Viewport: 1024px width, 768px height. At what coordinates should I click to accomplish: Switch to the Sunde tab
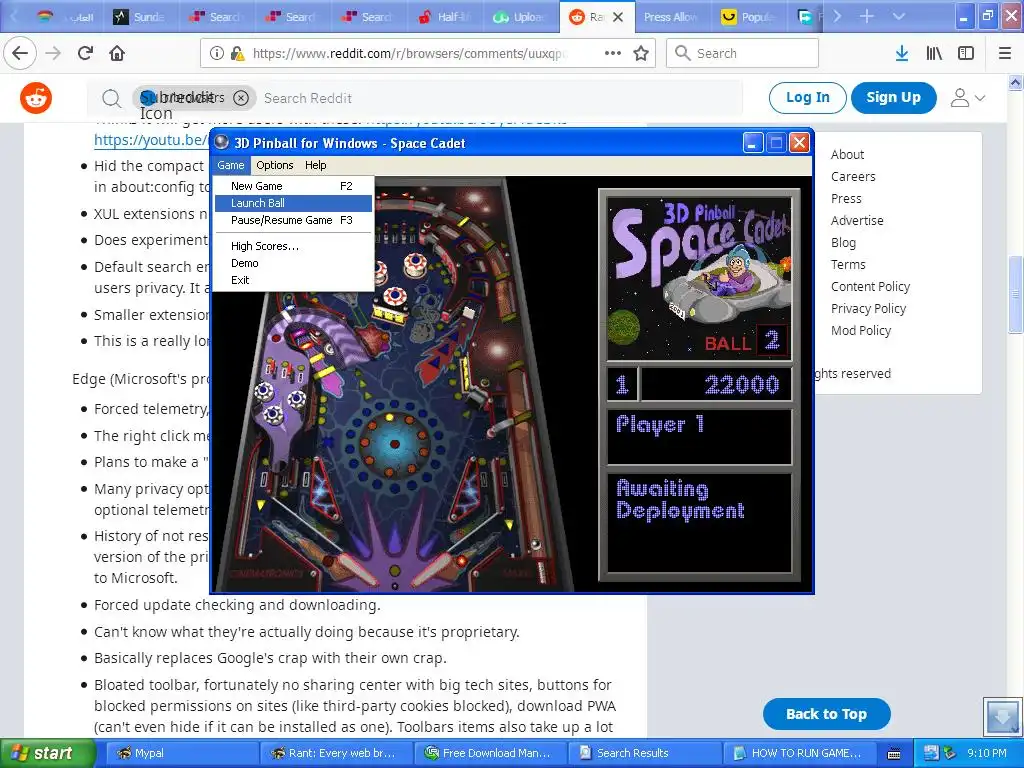(x=139, y=17)
